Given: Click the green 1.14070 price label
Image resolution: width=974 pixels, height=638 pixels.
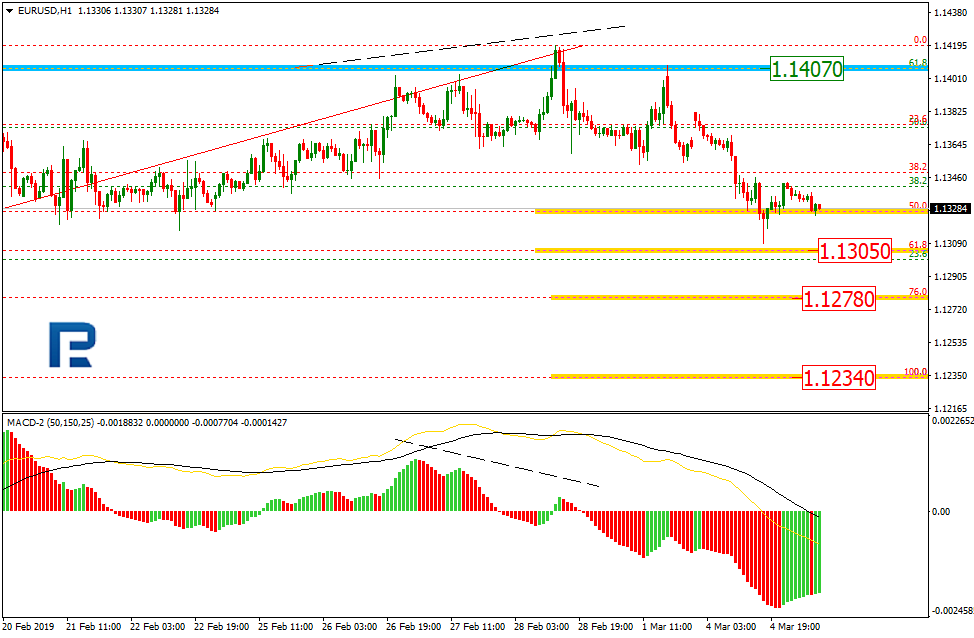Looking at the screenshot, I should (807, 69).
